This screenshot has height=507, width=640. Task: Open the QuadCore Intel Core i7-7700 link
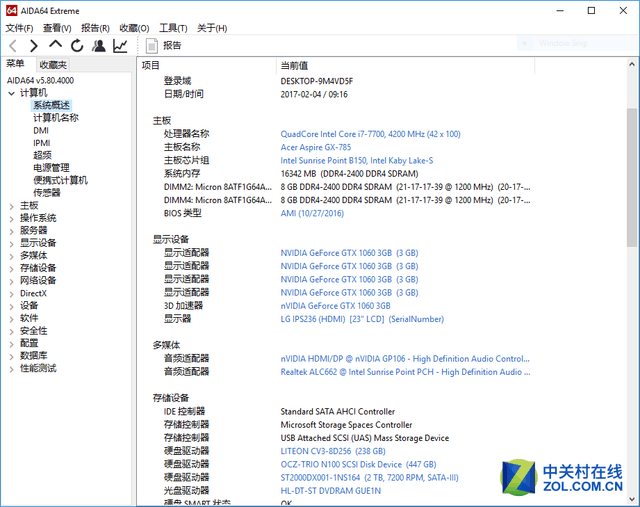click(x=370, y=134)
